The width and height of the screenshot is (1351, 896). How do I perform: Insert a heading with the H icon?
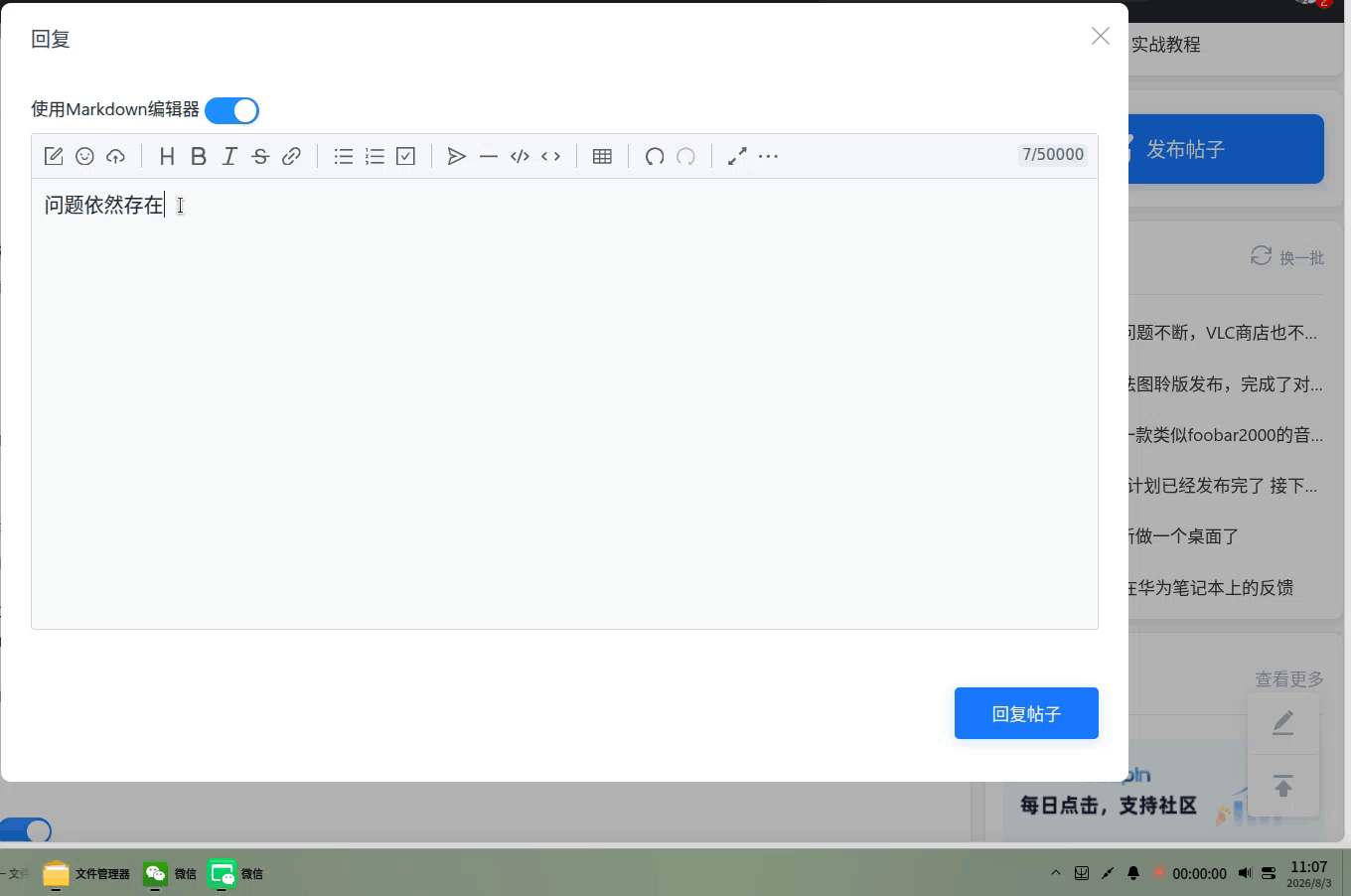tap(167, 156)
